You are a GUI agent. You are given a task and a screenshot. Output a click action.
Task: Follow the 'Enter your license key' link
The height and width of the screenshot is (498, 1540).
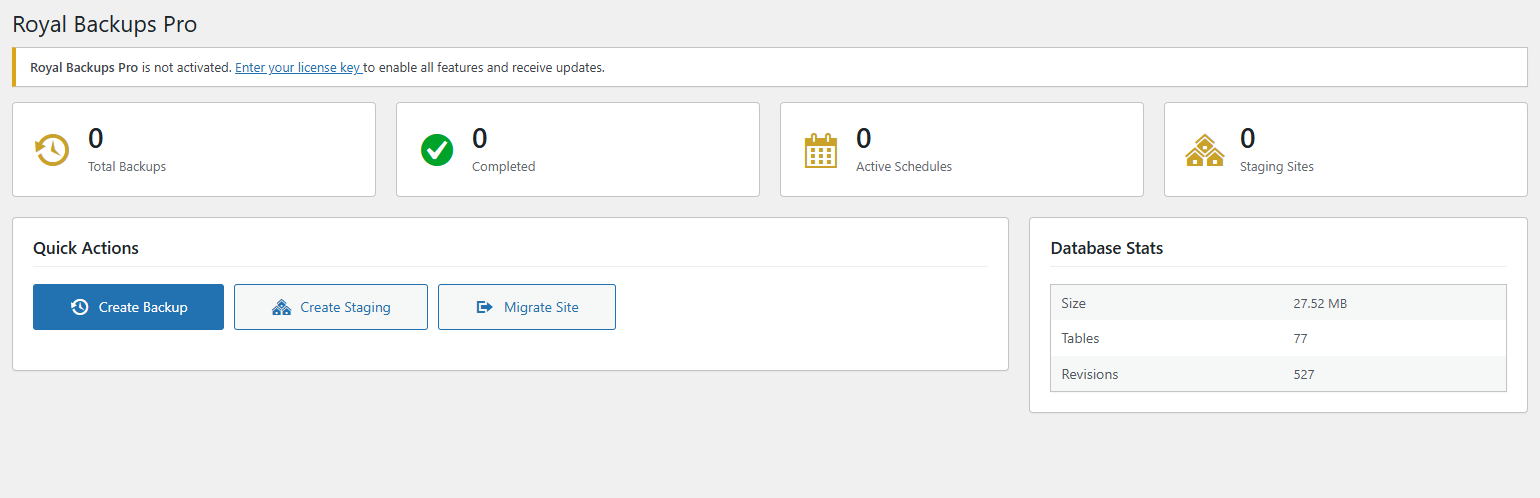[x=298, y=68]
